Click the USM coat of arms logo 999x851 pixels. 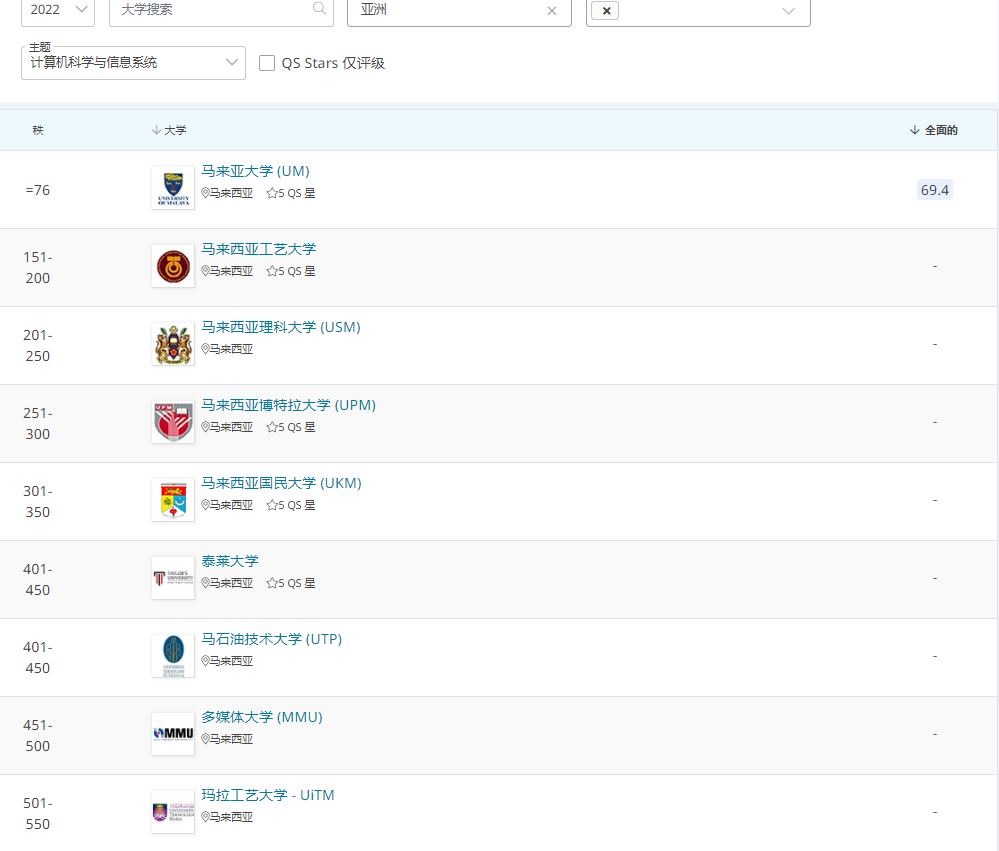coord(173,344)
